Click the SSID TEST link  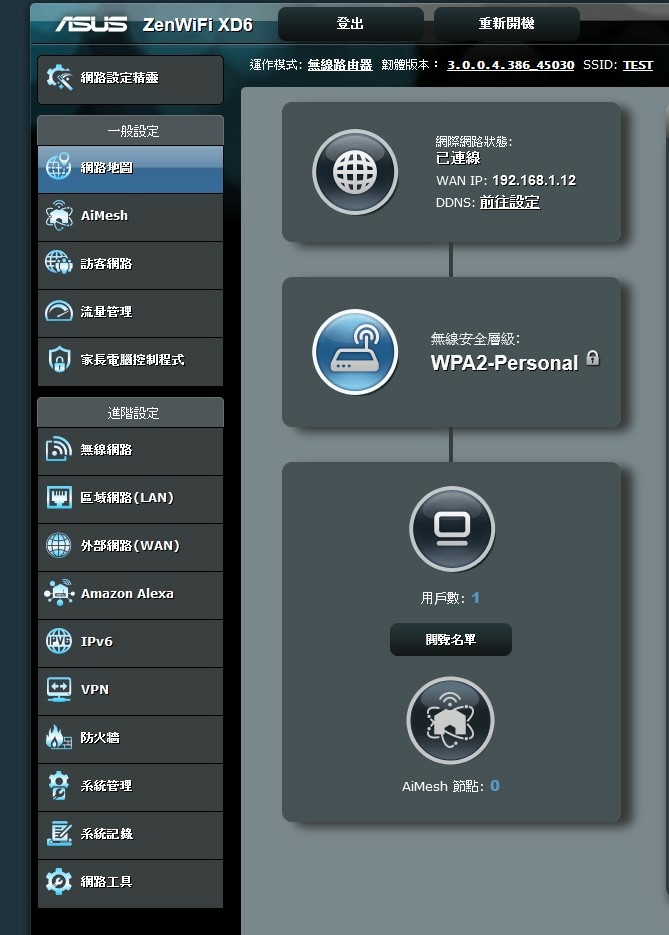pos(638,65)
